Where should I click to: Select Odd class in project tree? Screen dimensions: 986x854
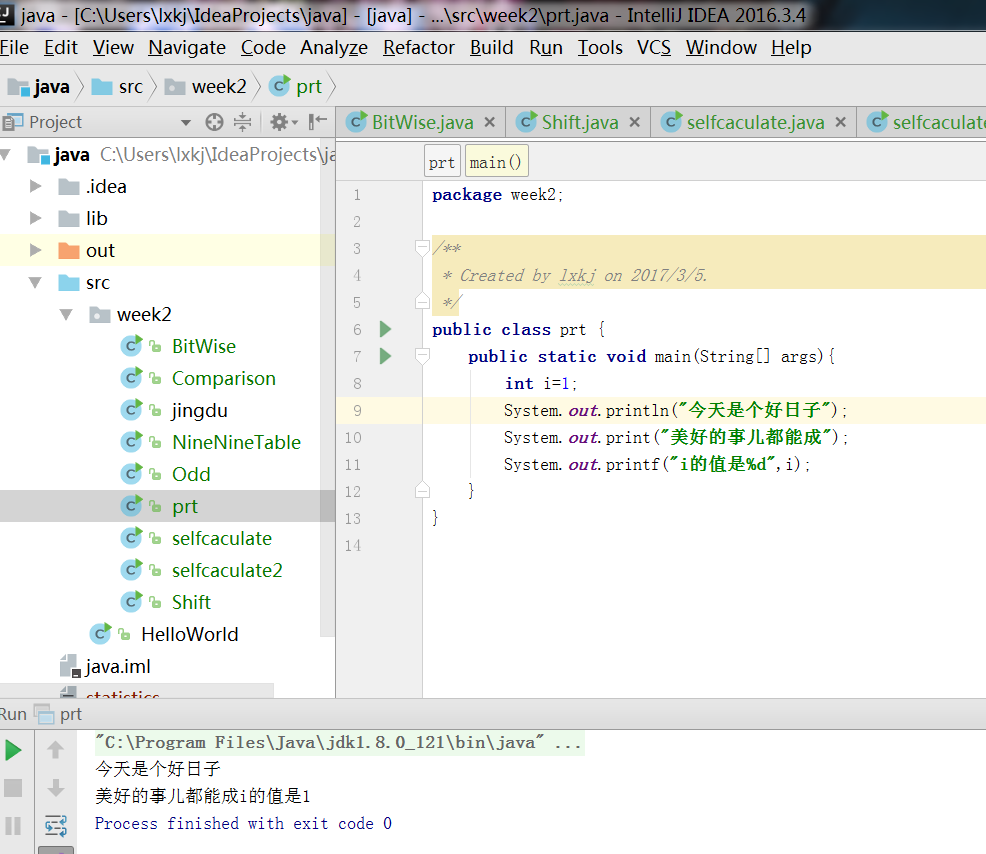point(191,475)
